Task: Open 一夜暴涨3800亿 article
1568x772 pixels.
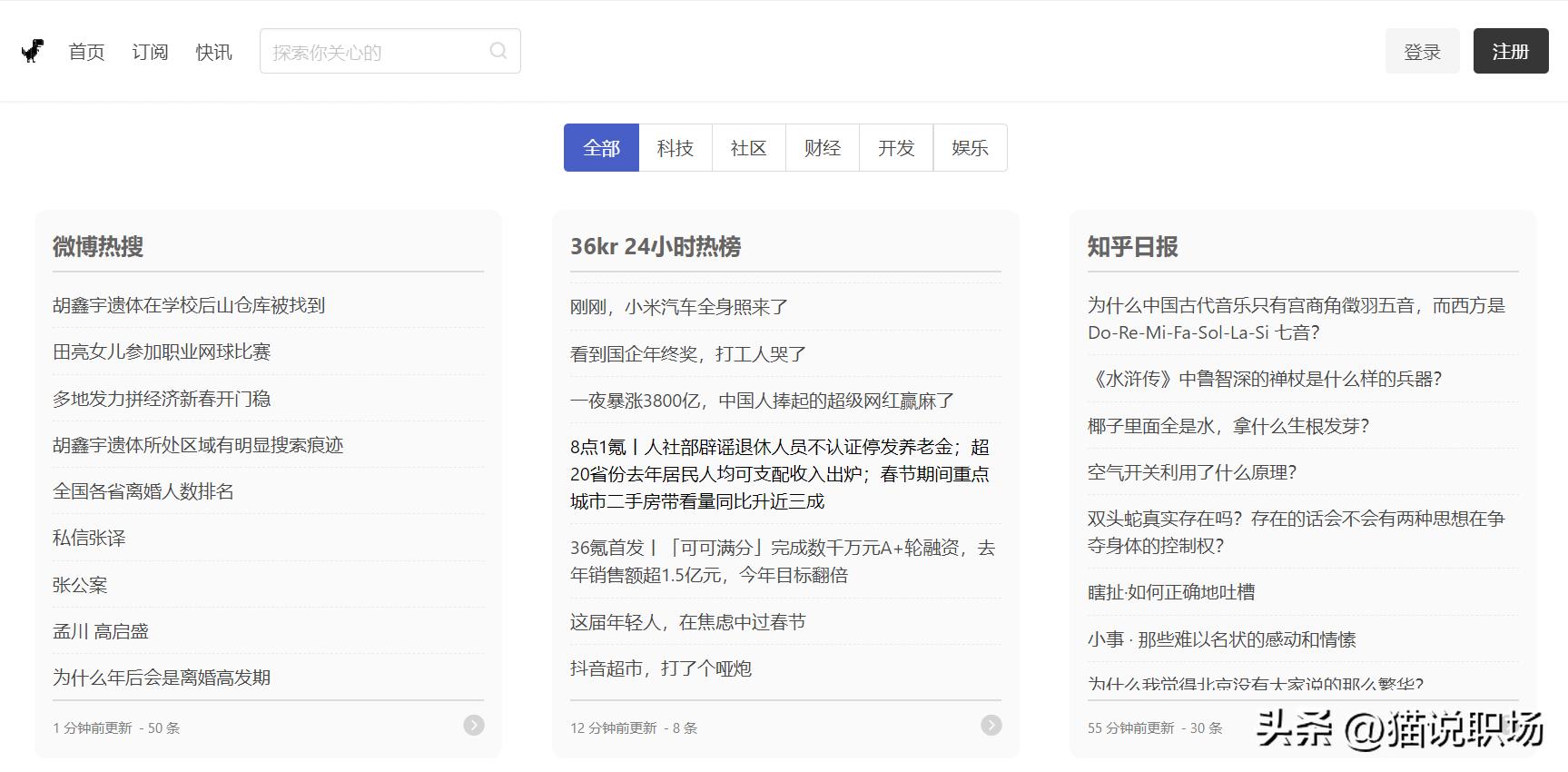Action: click(x=763, y=401)
